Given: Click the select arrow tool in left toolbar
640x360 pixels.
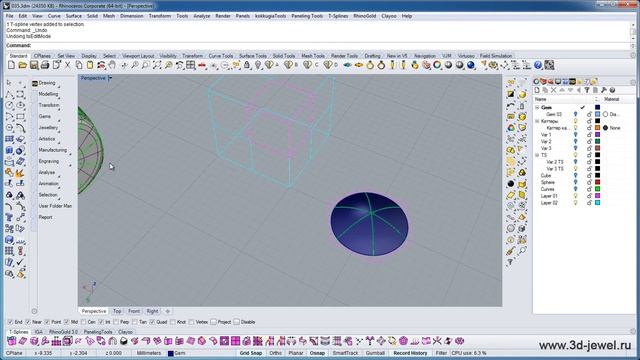Looking at the screenshot, I should pos(9,83).
